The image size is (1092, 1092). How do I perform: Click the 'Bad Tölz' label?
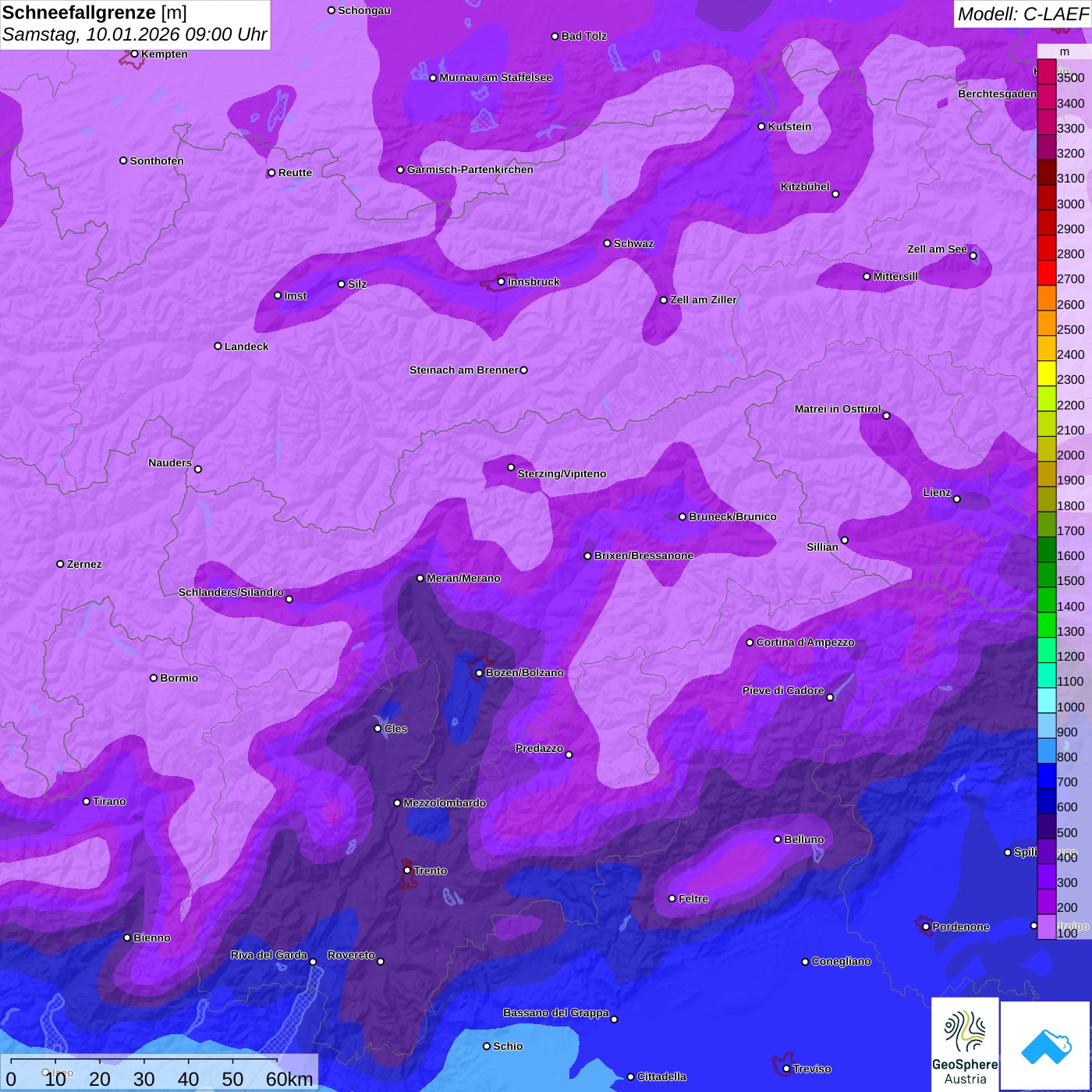584,36
